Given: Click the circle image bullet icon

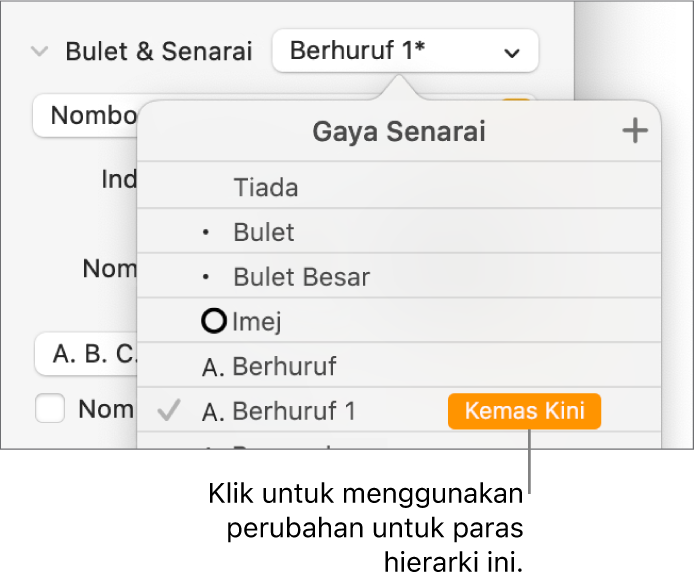Looking at the screenshot, I should (x=214, y=322).
